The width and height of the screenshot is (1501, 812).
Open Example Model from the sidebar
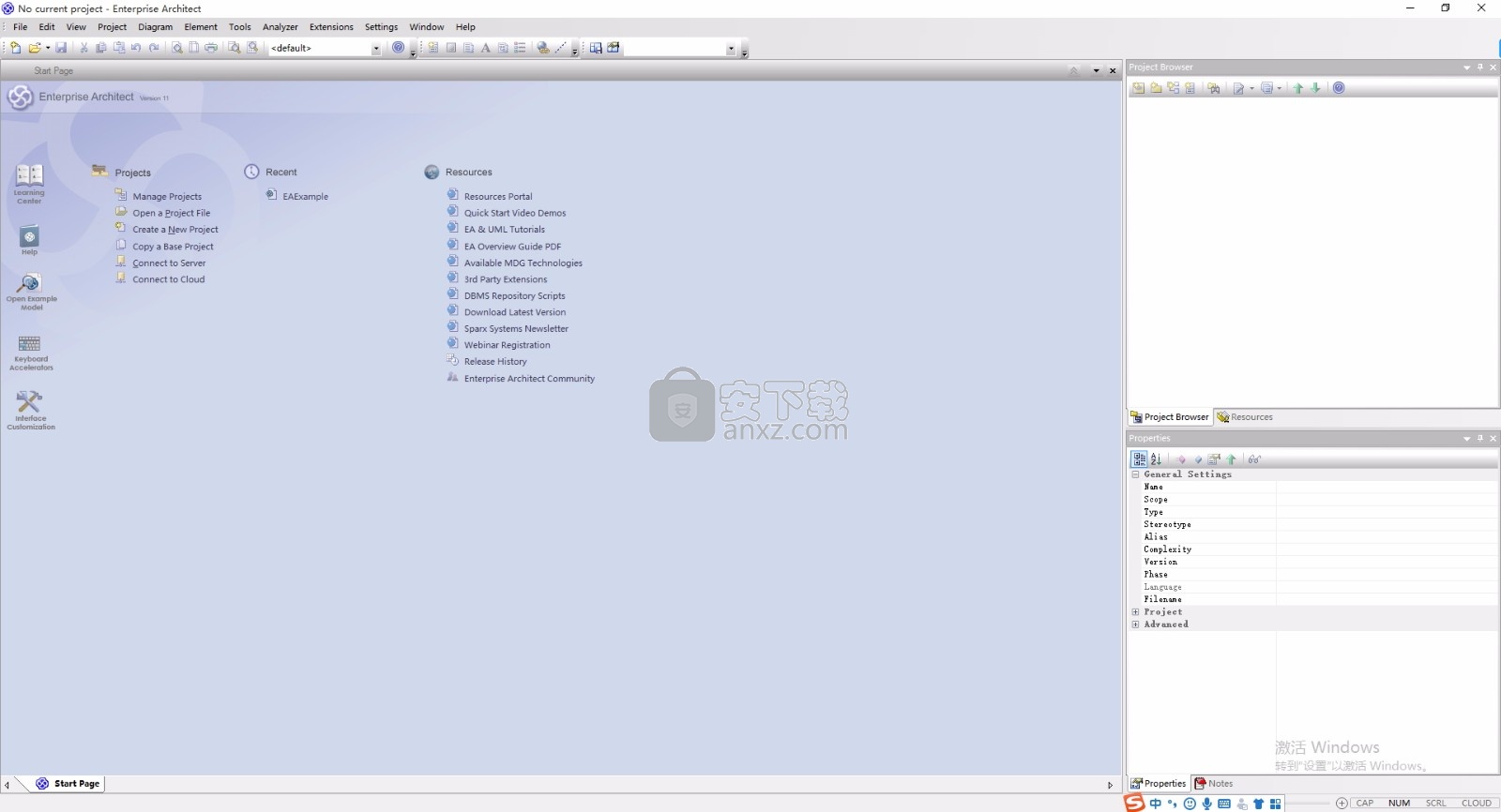tap(31, 292)
